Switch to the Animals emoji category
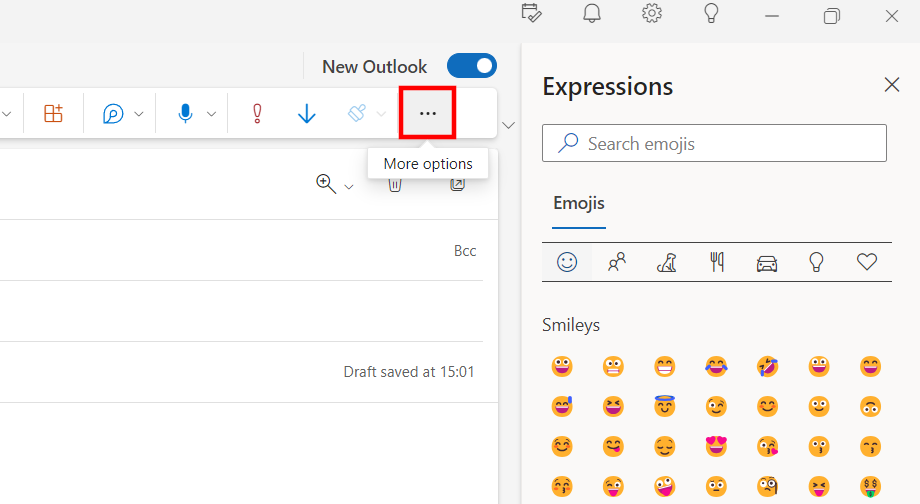 (x=667, y=262)
